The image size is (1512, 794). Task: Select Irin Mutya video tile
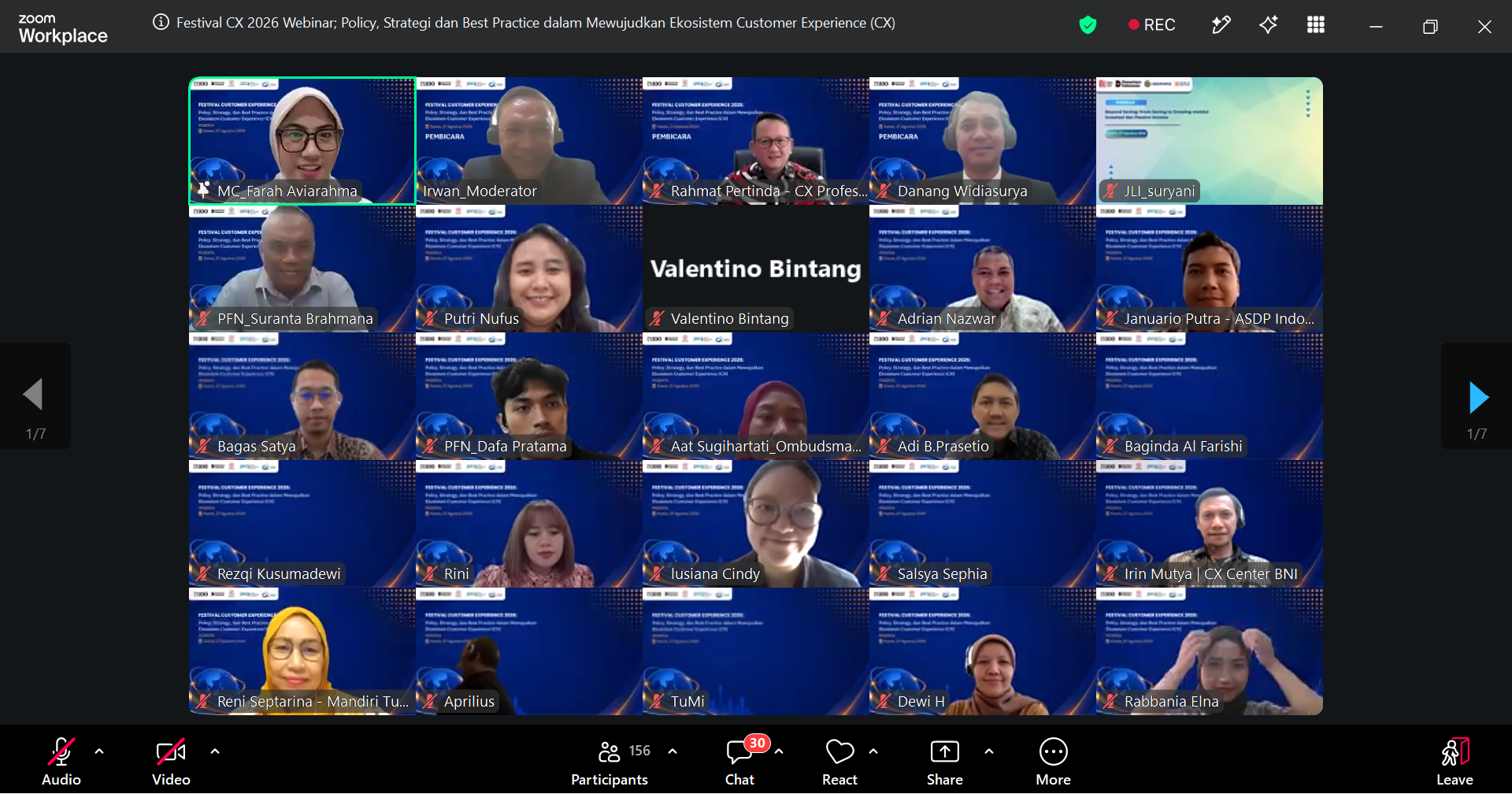[1210, 524]
